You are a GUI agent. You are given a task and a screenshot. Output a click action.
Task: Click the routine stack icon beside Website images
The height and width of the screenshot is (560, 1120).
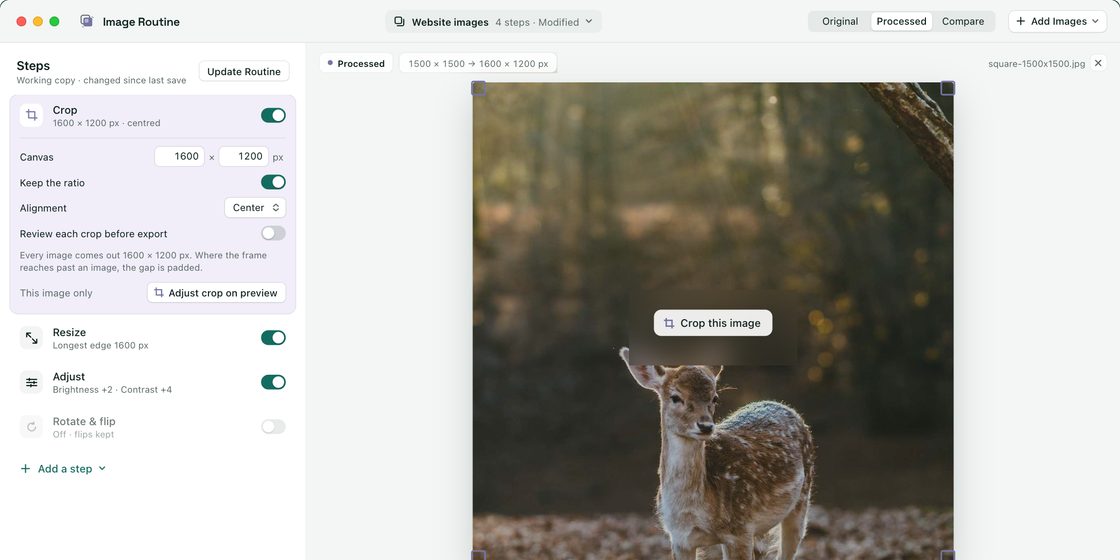[x=400, y=21]
